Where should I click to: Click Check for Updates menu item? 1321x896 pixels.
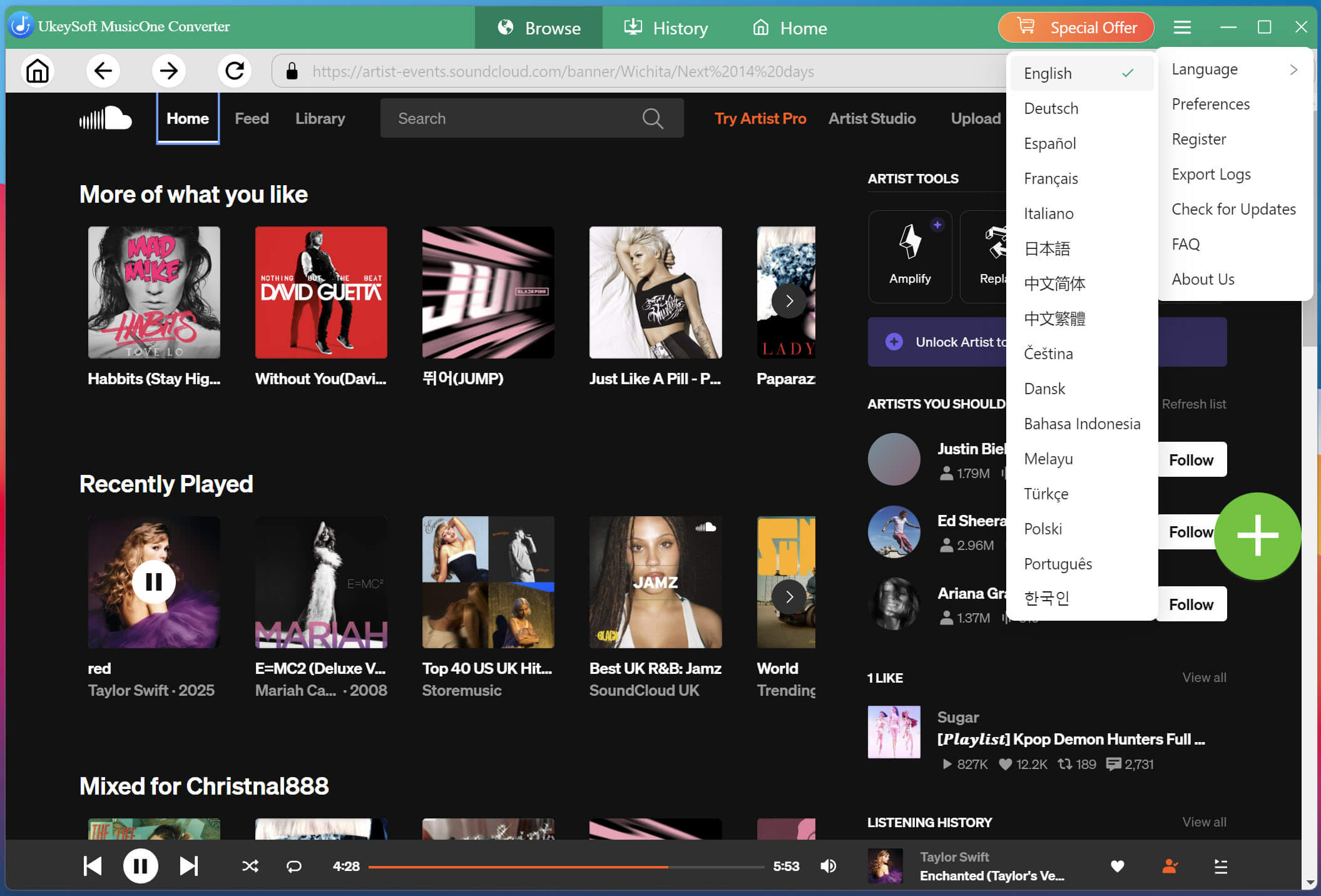click(x=1234, y=209)
